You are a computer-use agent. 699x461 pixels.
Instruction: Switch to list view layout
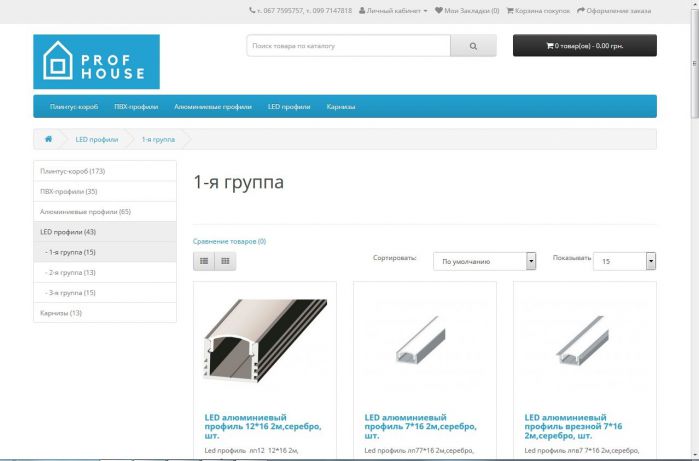coord(204,261)
